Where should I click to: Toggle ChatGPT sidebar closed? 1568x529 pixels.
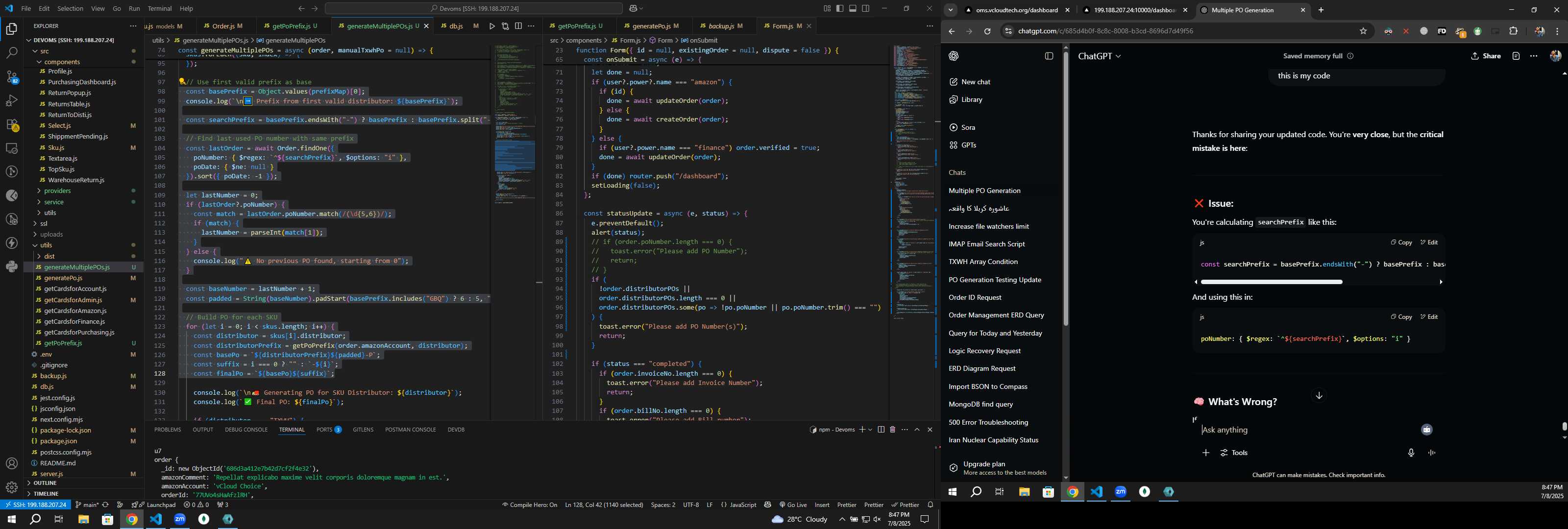click(x=1049, y=56)
